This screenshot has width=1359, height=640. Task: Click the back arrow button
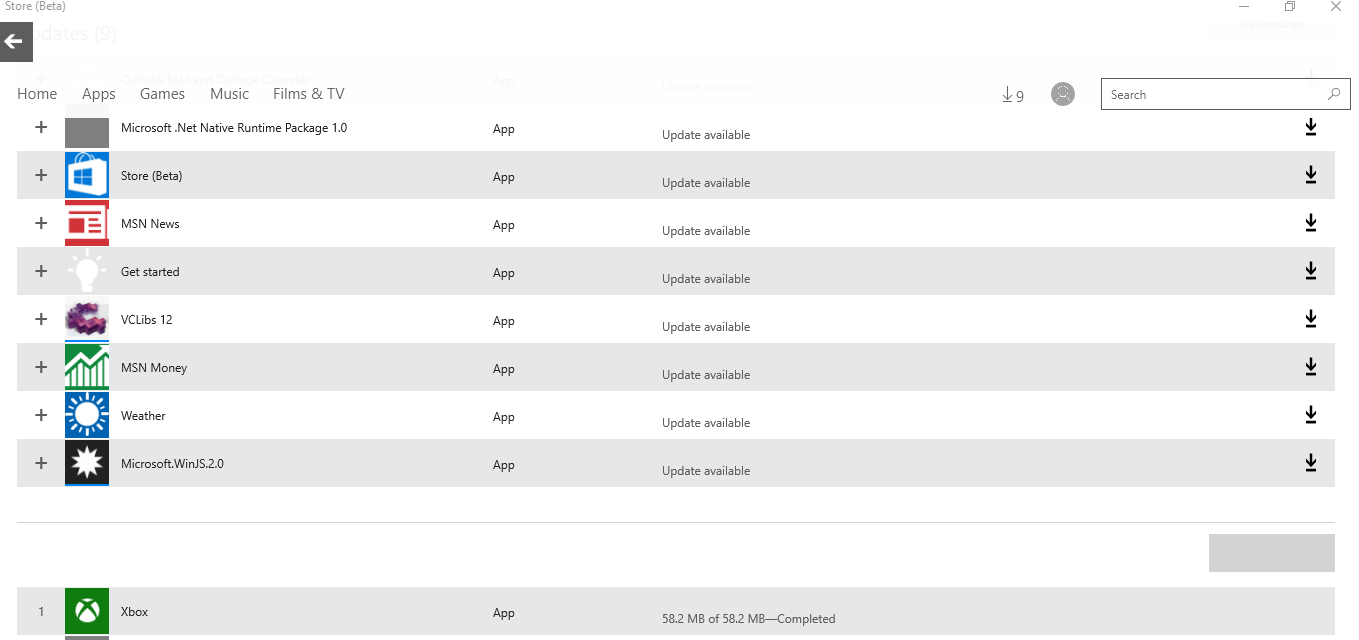click(16, 42)
